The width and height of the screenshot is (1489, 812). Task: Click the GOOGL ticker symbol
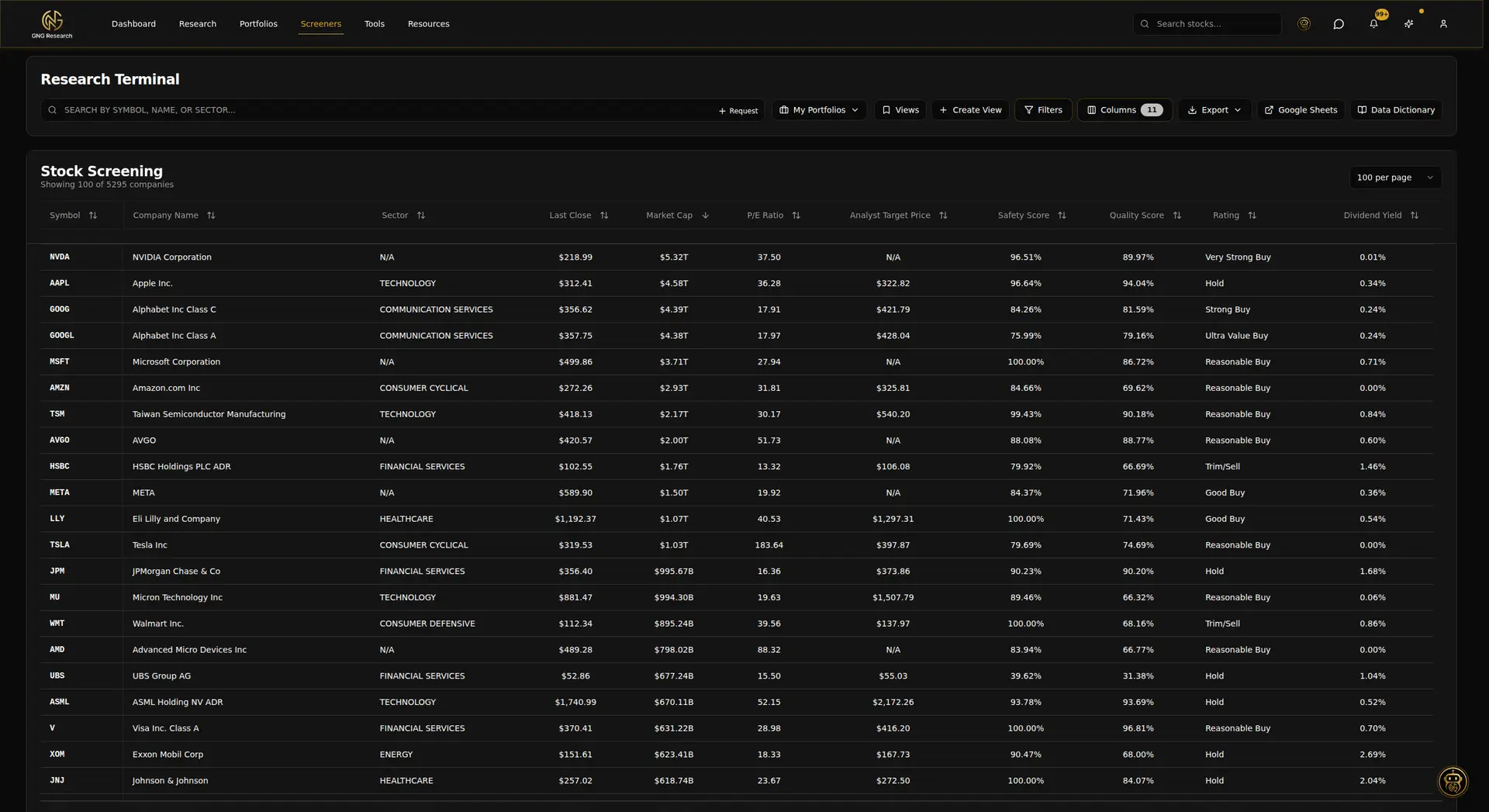click(62, 336)
